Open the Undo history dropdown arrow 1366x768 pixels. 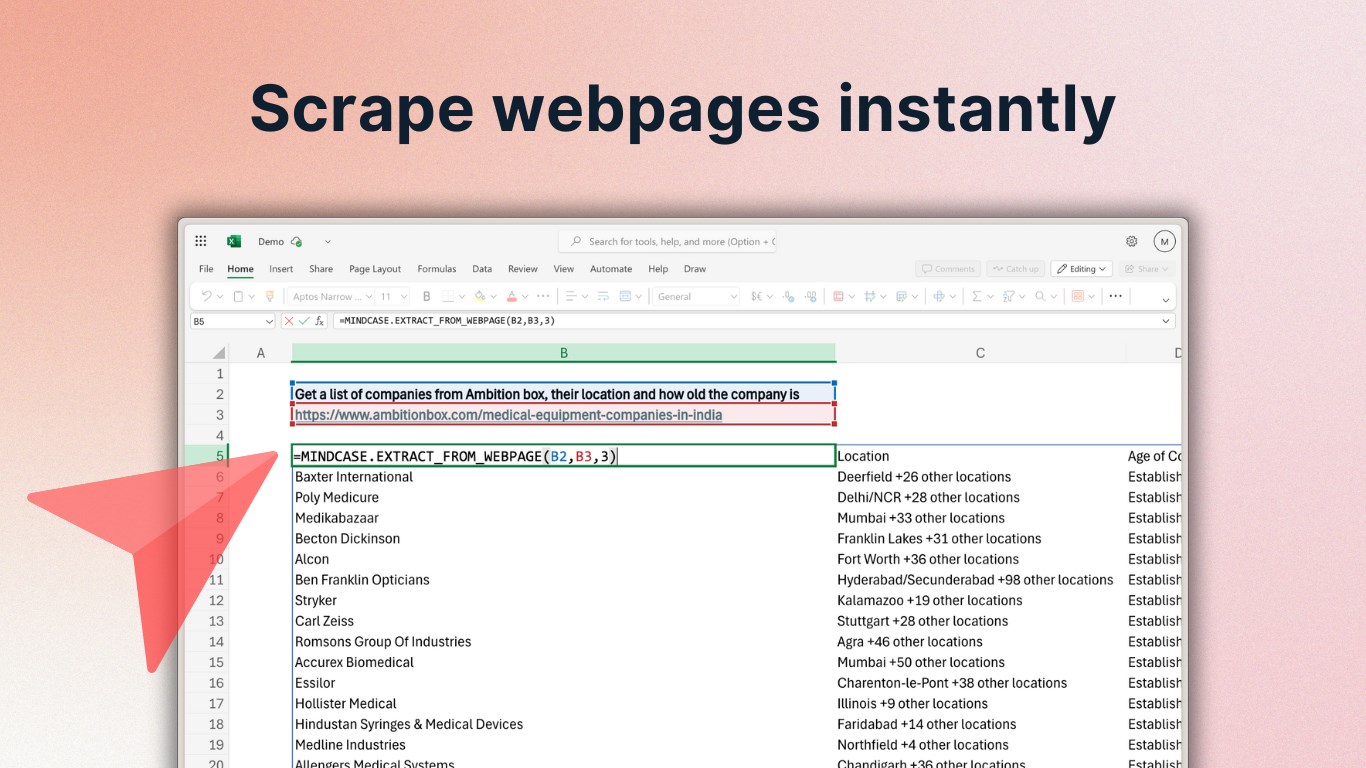[x=220, y=296]
